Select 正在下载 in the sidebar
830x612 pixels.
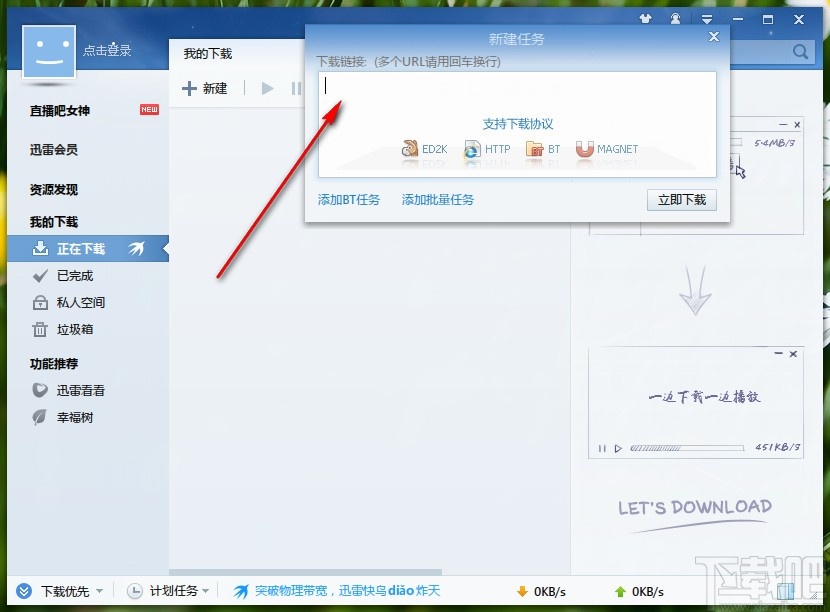(x=88, y=249)
